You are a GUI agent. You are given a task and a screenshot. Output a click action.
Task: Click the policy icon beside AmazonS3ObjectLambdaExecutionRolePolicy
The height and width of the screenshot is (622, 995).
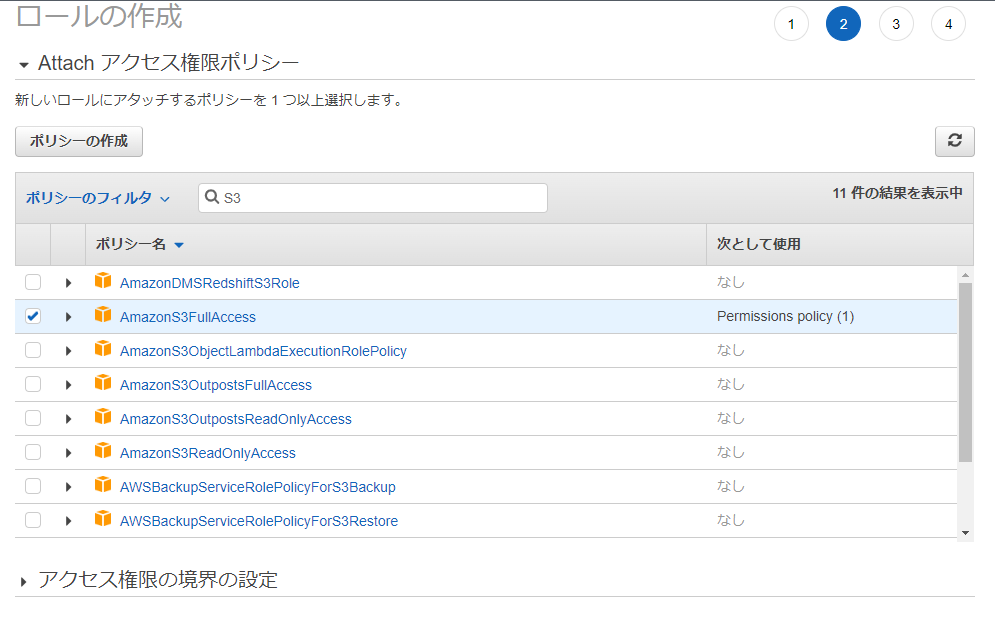(x=103, y=348)
